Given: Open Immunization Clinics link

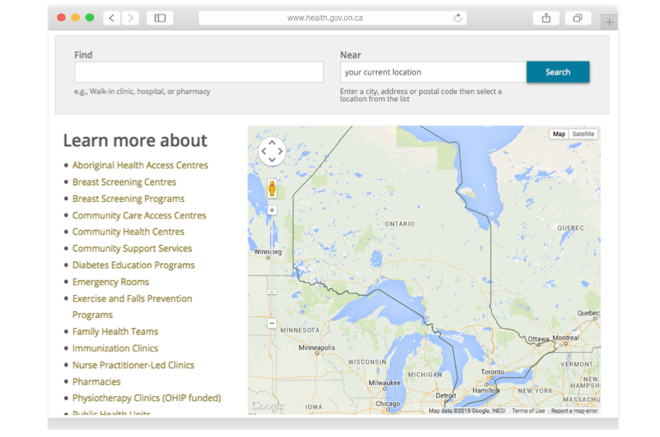Looking at the screenshot, I should (x=115, y=348).
